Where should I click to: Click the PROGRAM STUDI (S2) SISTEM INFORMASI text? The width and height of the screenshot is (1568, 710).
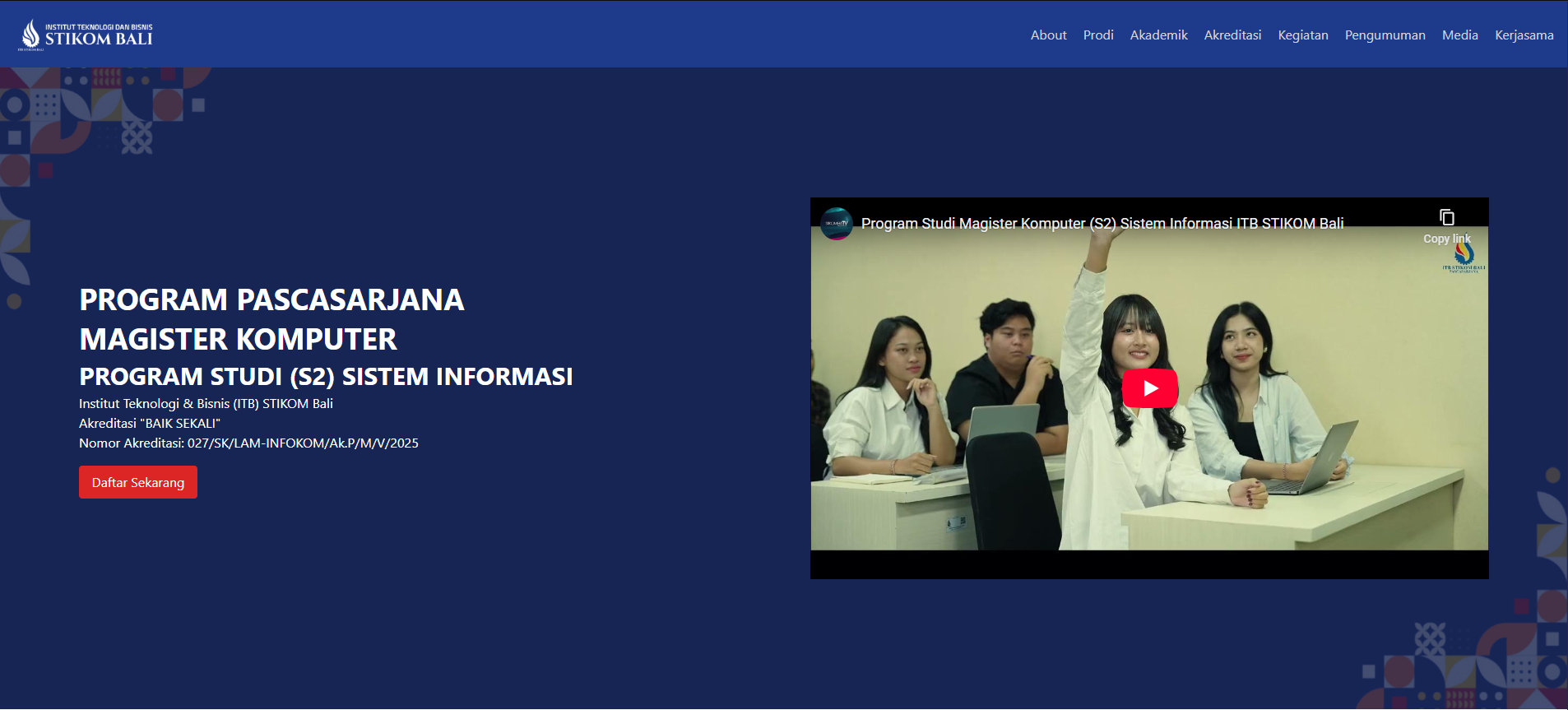pyautogui.click(x=326, y=376)
